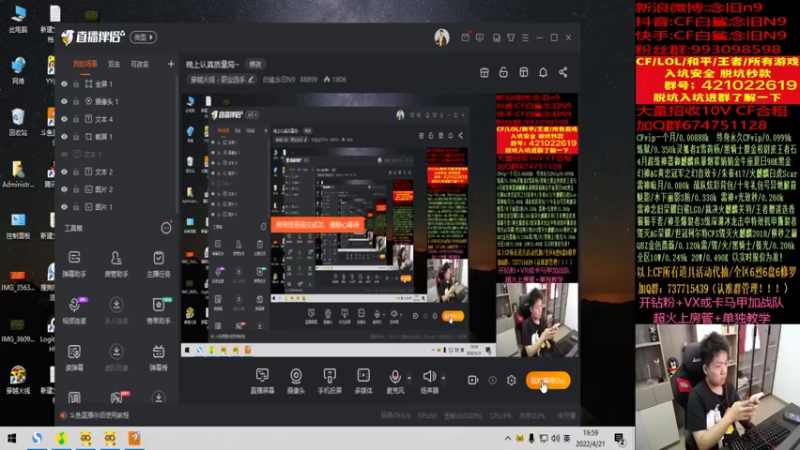
Task: Launch the 视频连麦 tool
Action: tap(74, 310)
